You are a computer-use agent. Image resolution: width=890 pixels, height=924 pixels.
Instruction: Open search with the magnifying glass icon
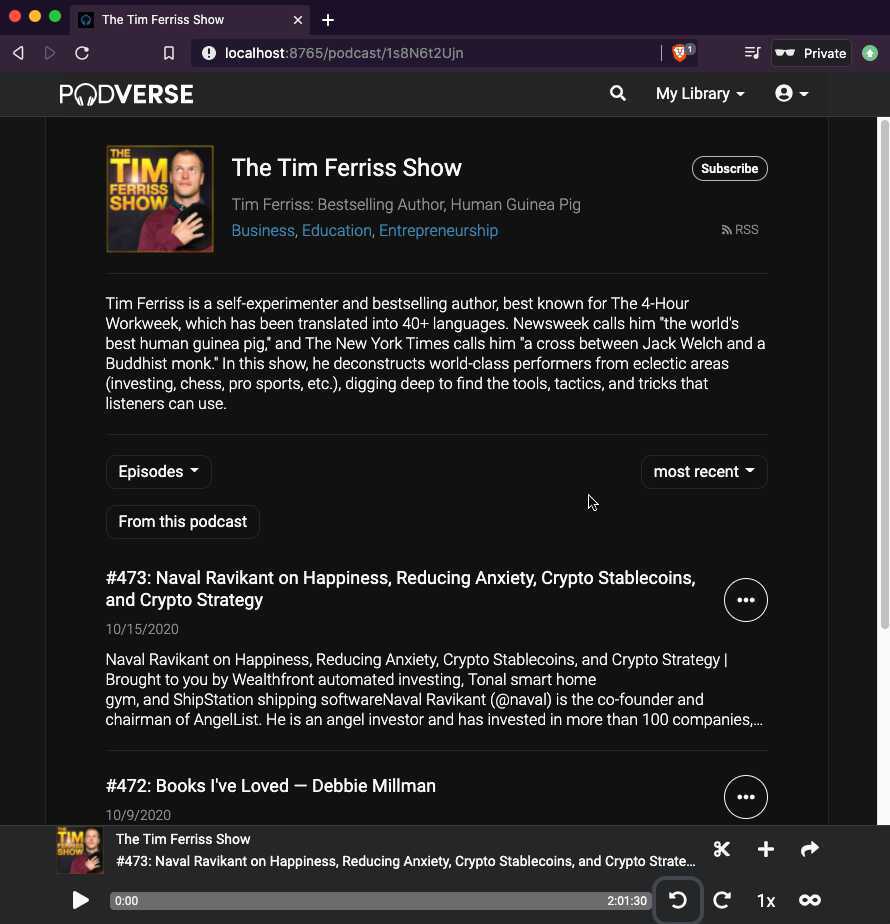click(x=617, y=93)
